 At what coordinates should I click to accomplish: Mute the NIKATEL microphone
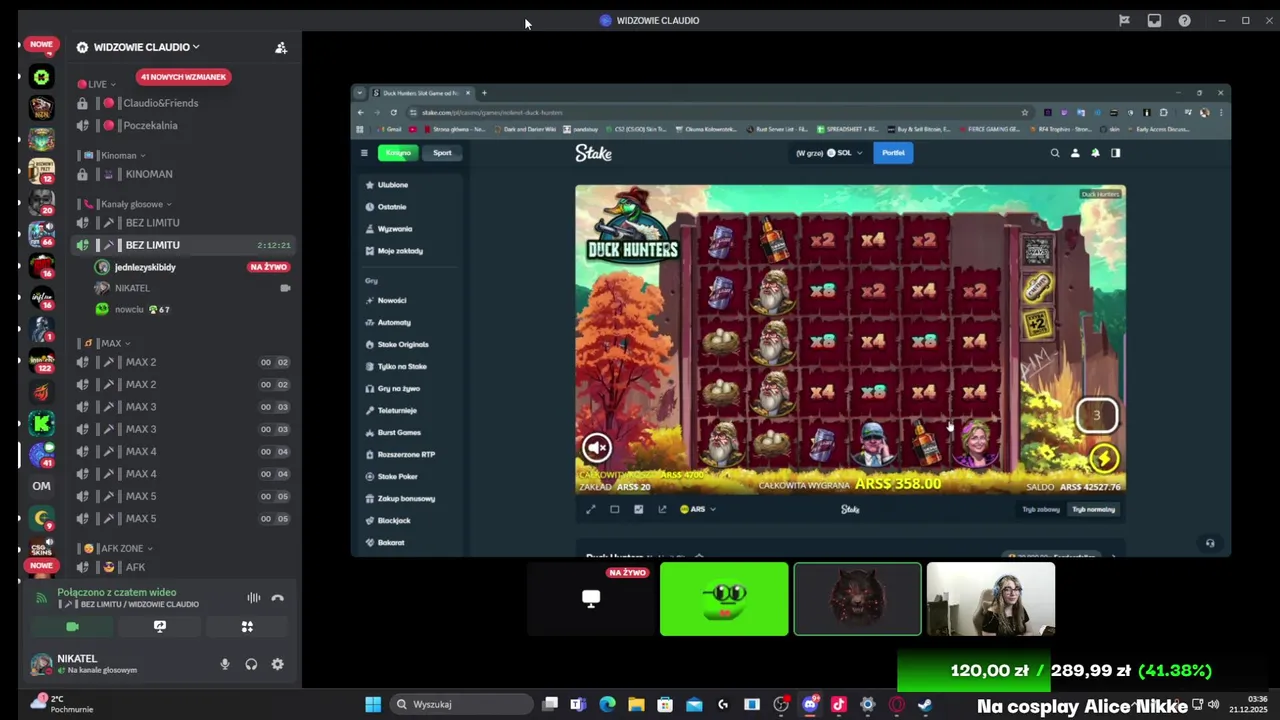pos(225,664)
